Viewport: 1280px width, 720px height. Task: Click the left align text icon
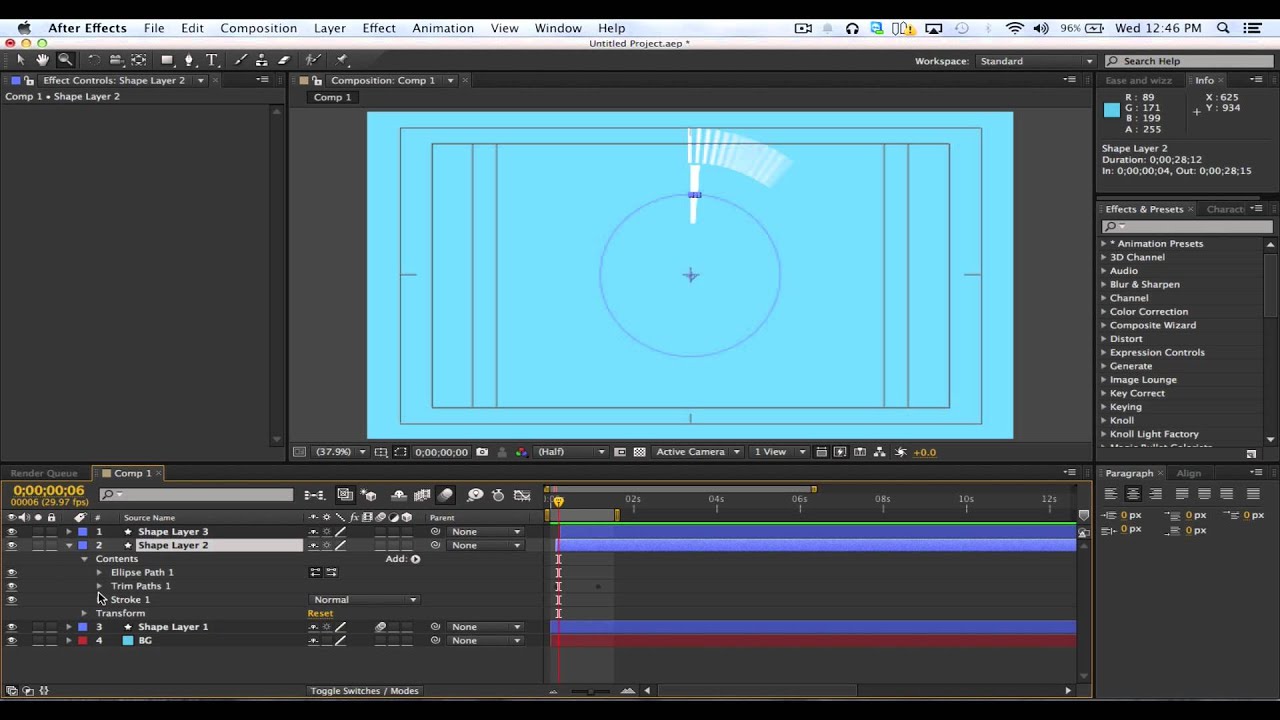click(x=1110, y=494)
